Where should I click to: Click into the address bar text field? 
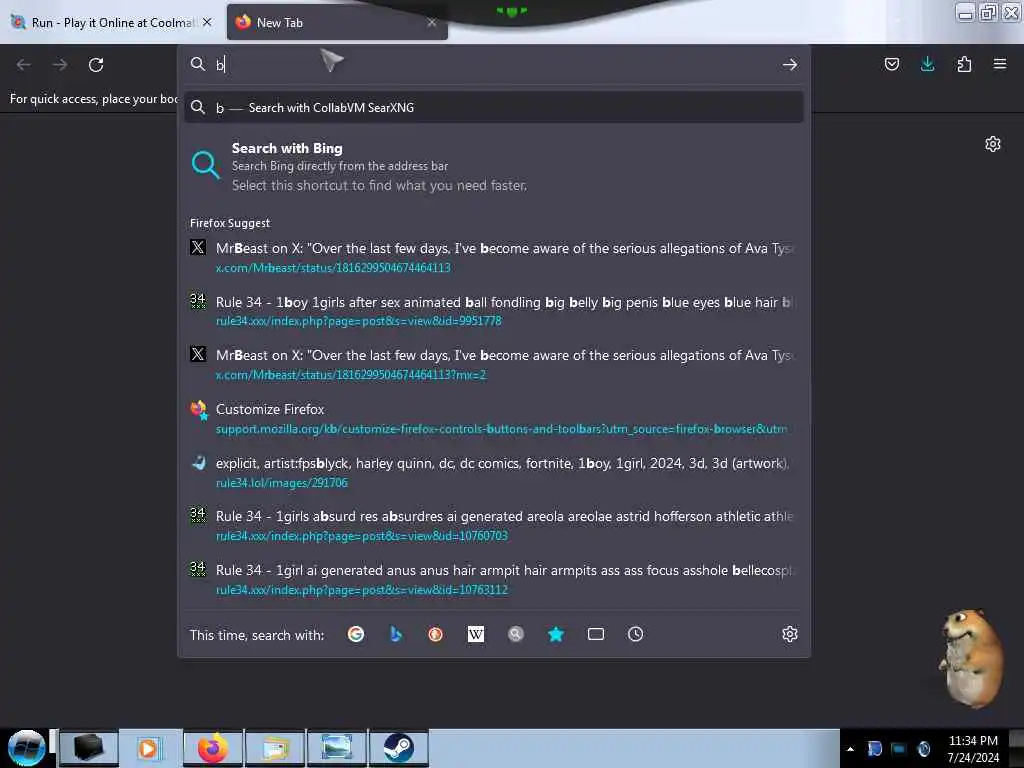[x=494, y=64]
